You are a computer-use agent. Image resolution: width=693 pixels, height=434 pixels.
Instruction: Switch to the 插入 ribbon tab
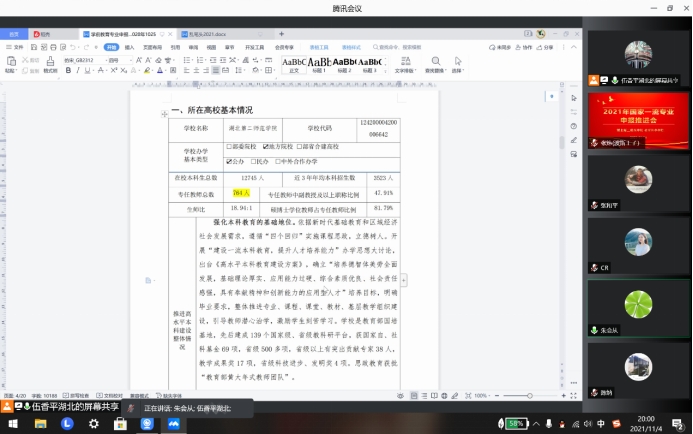click(x=131, y=47)
